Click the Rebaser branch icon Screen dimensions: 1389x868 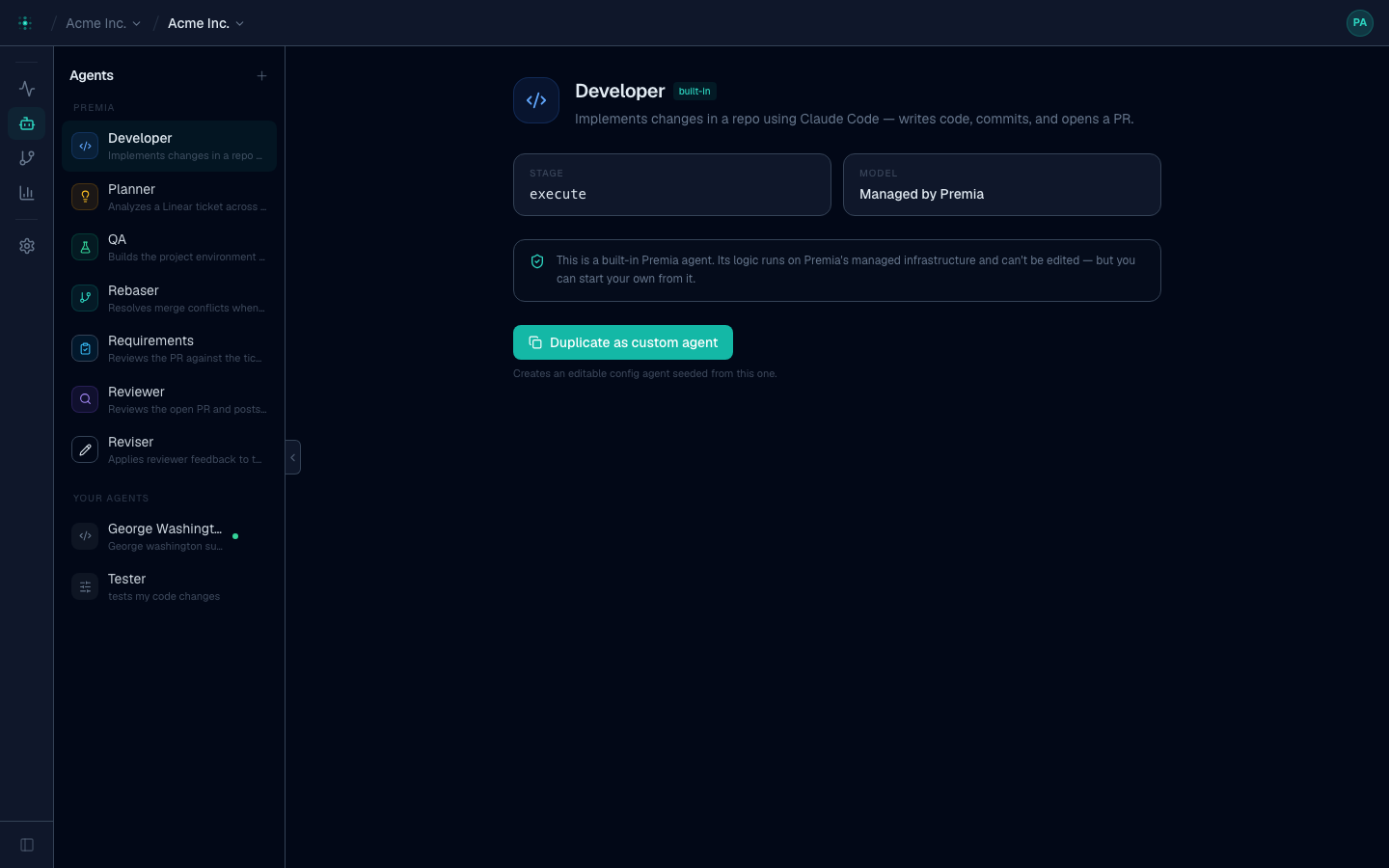tap(85, 298)
